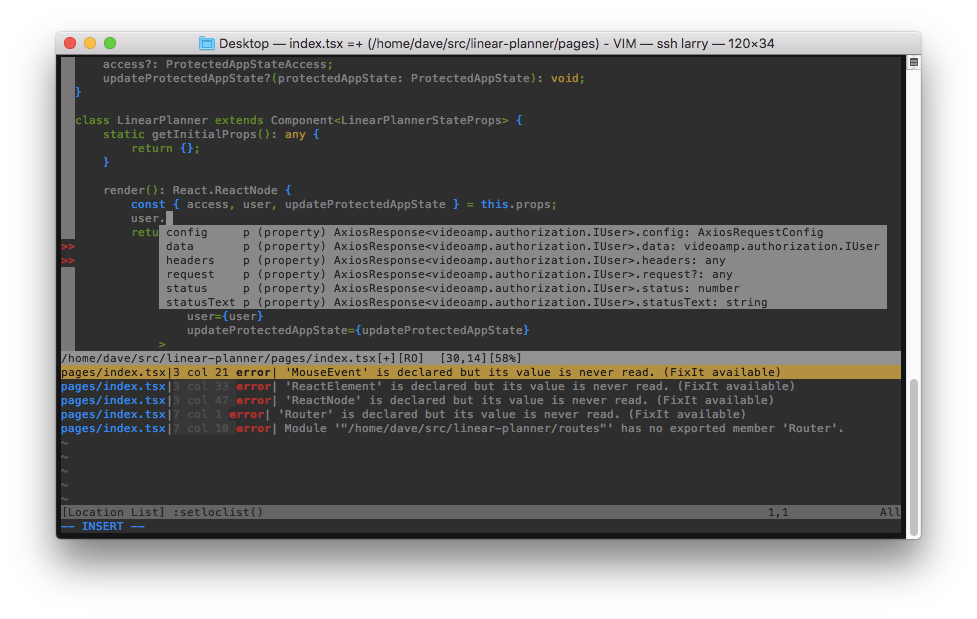
Task: Click the second red >> error sign marker
Action: tap(68, 261)
